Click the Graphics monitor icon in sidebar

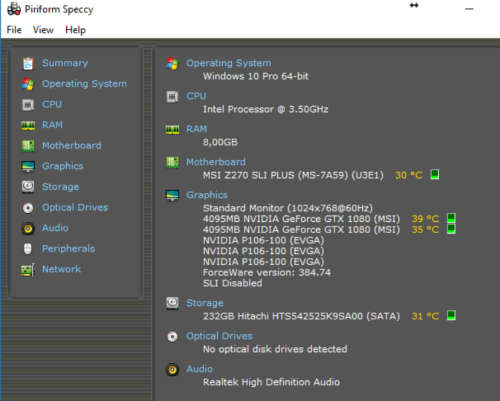click(28, 166)
